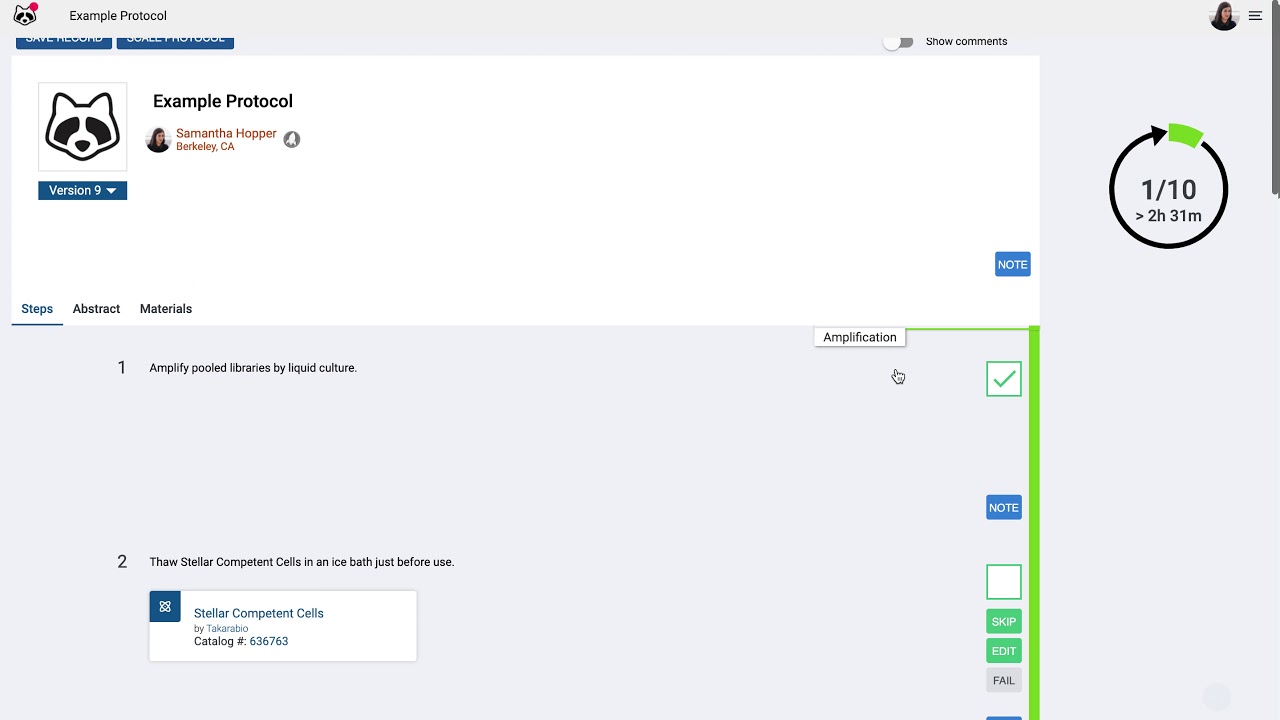Open protocols.io raccoon logo in header
This screenshot has height=720, width=1280.
coord(25,15)
